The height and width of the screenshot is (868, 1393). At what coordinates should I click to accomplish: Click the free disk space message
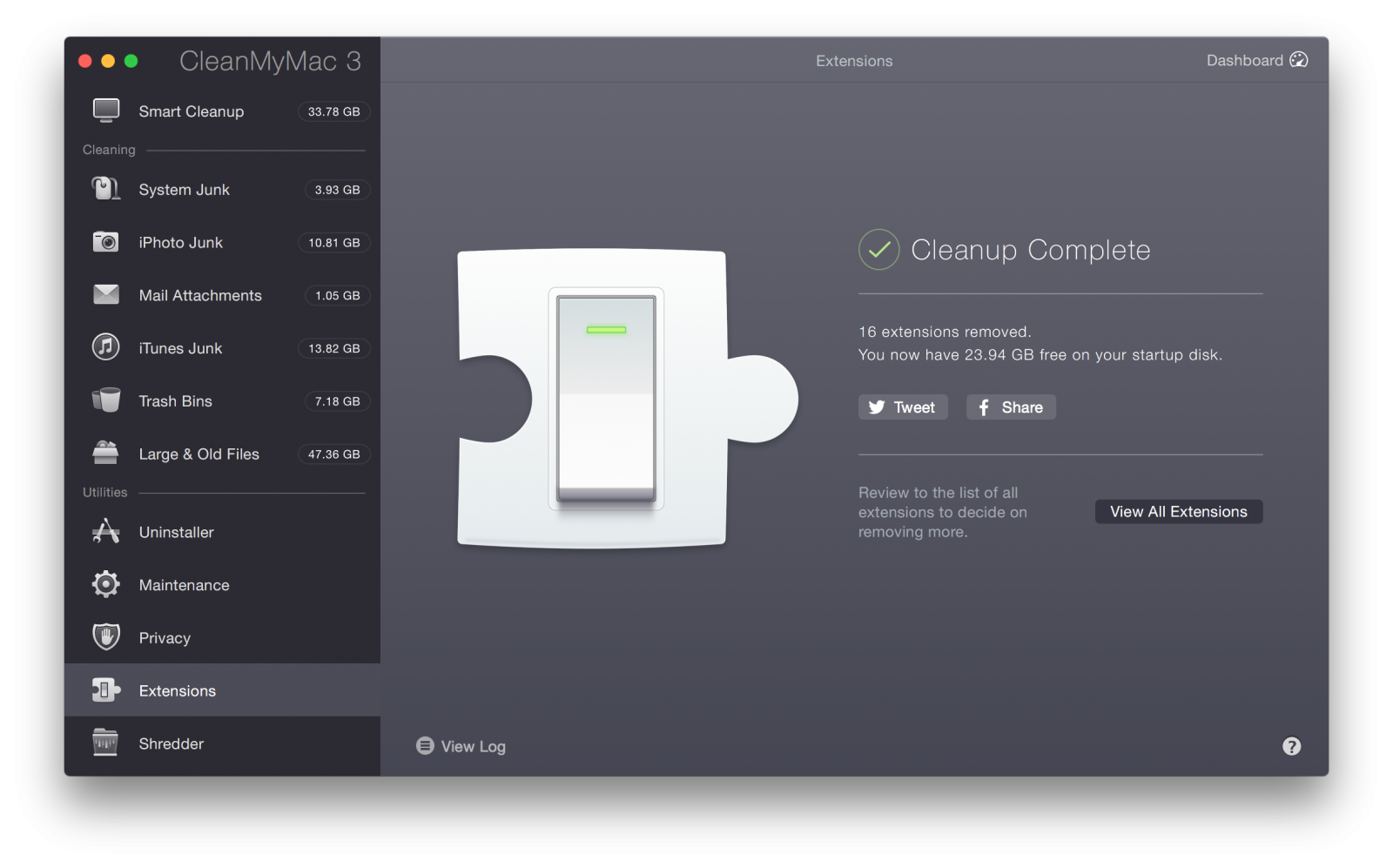[x=1040, y=355]
